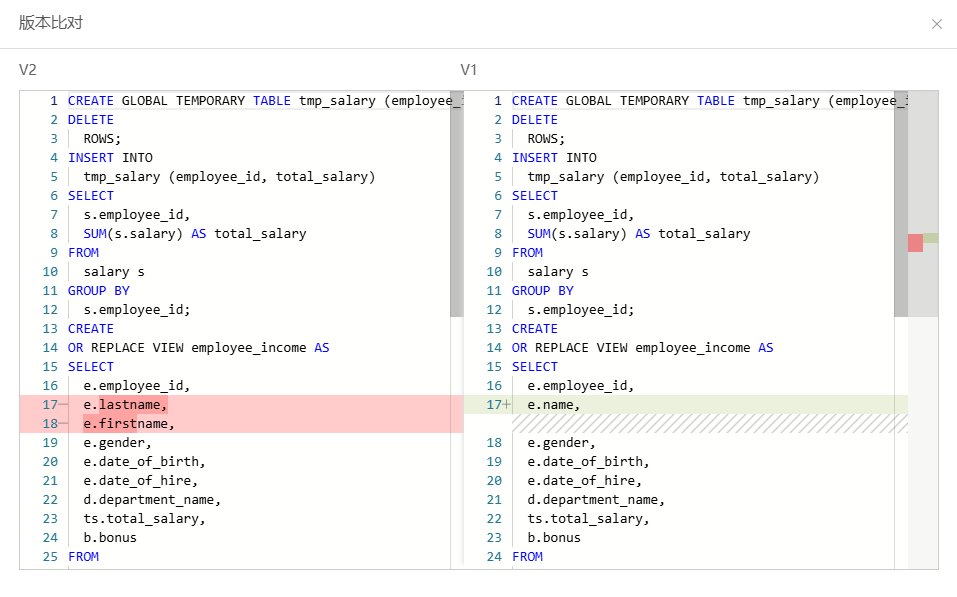Select the deleted line "e.lastname," in V2
The image size is (957, 597).
point(125,405)
